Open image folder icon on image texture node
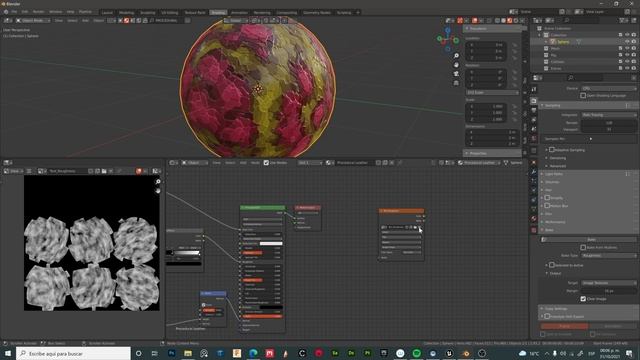 [416, 227]
